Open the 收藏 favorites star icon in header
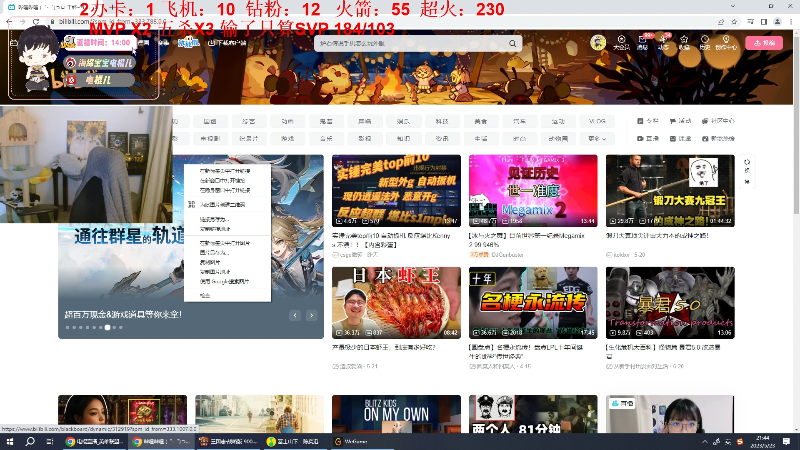 [x=684, y=42]
